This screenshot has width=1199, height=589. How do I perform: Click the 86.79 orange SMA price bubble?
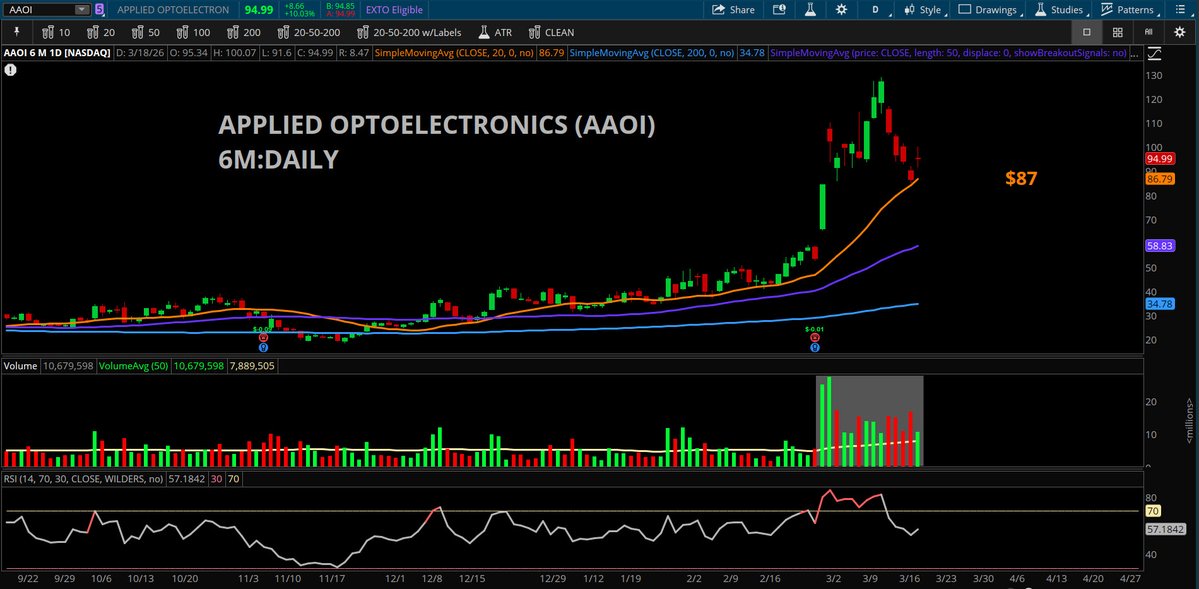point(1159,178)
